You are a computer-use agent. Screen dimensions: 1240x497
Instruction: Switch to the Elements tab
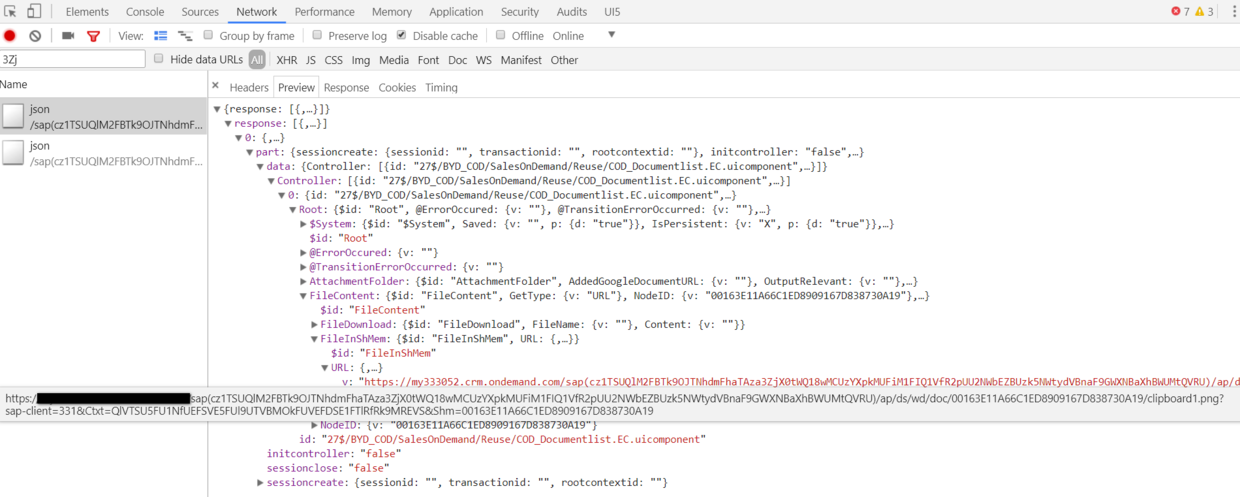point(87,12)
